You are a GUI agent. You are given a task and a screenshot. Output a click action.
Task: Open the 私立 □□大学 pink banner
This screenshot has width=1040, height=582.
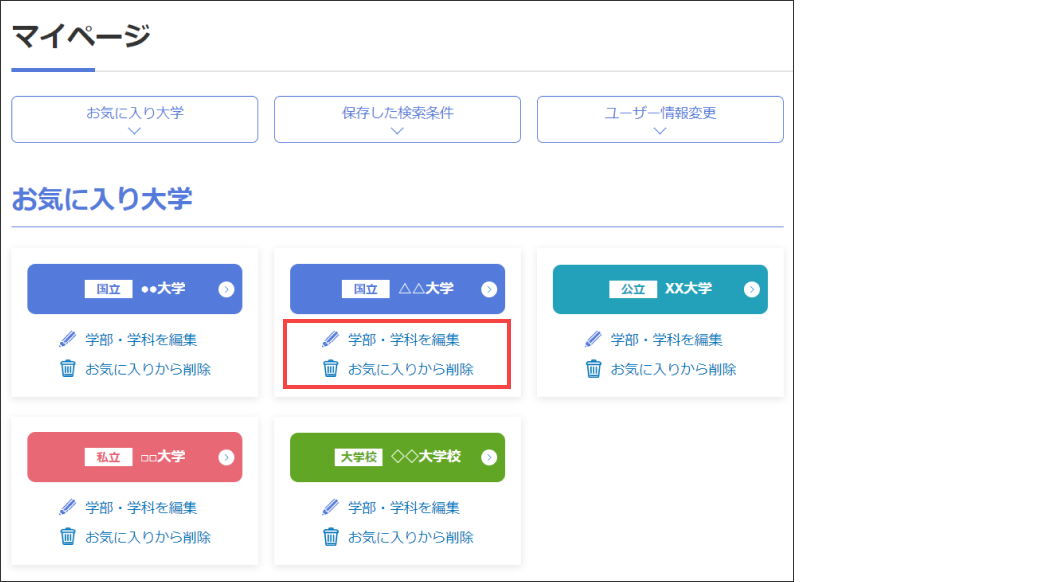click(135, 457)
